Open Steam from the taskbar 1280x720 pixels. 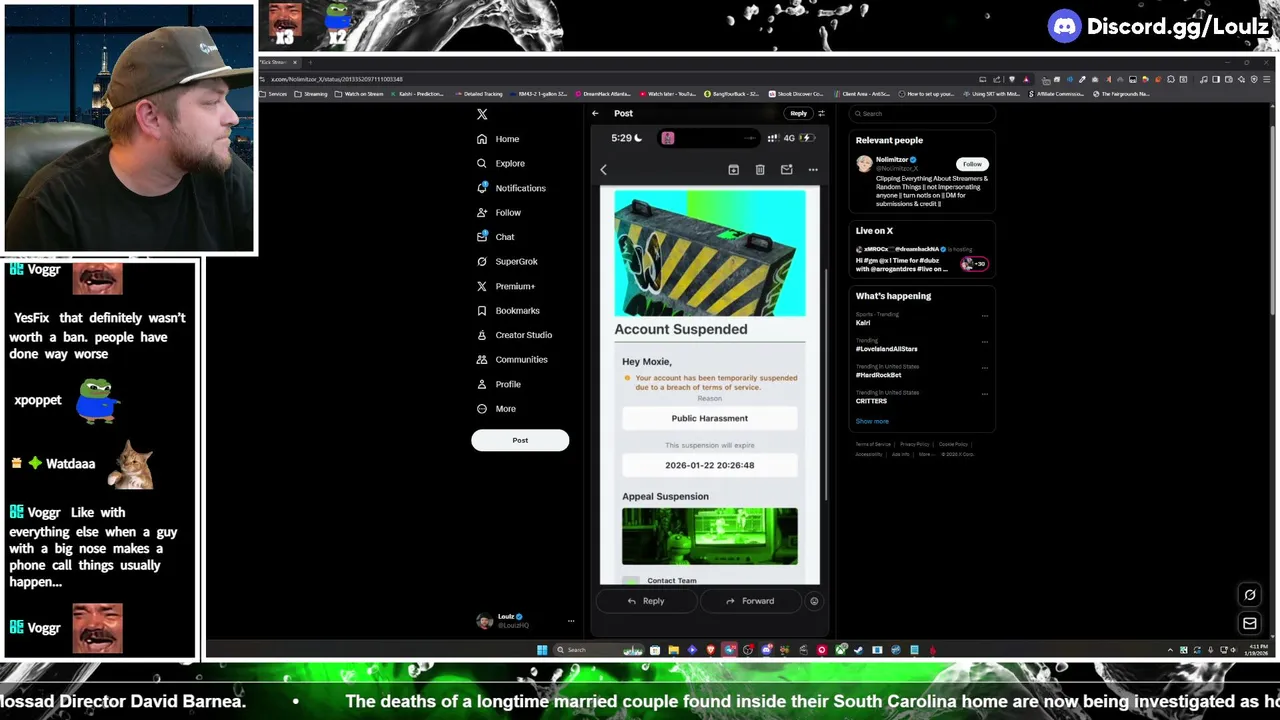tap(859, 650)
